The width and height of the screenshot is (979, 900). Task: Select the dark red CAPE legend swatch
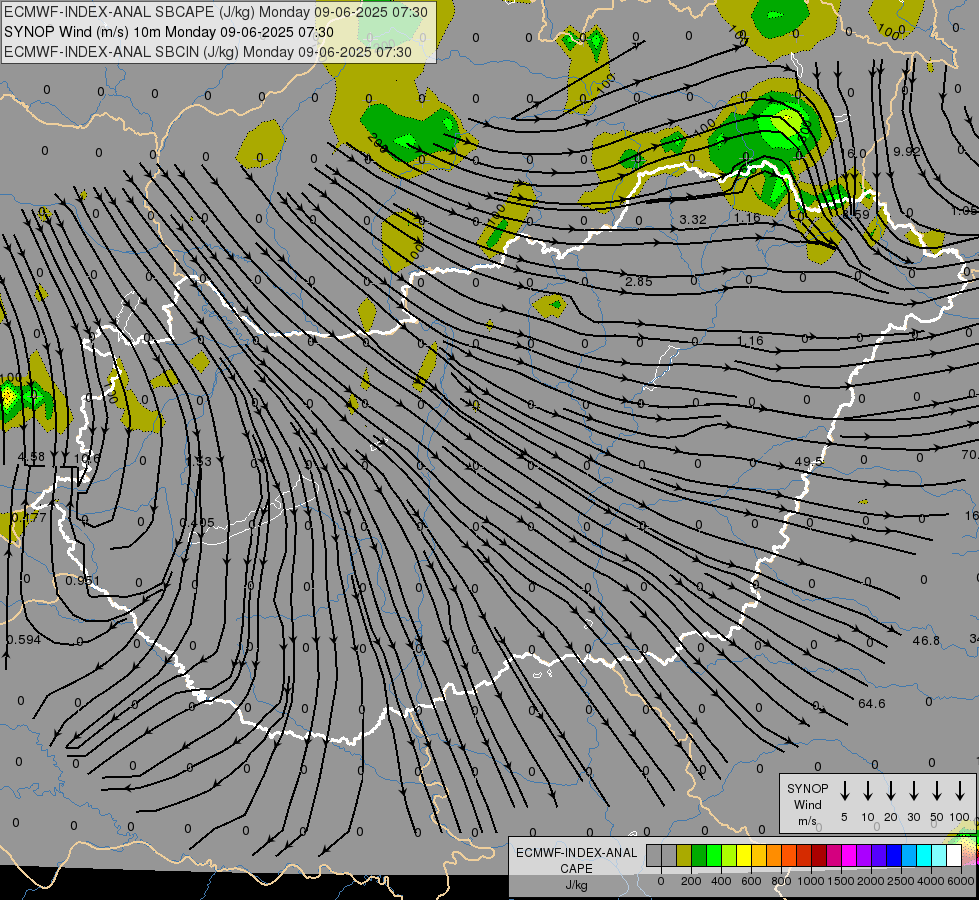[x=819, y=856]
